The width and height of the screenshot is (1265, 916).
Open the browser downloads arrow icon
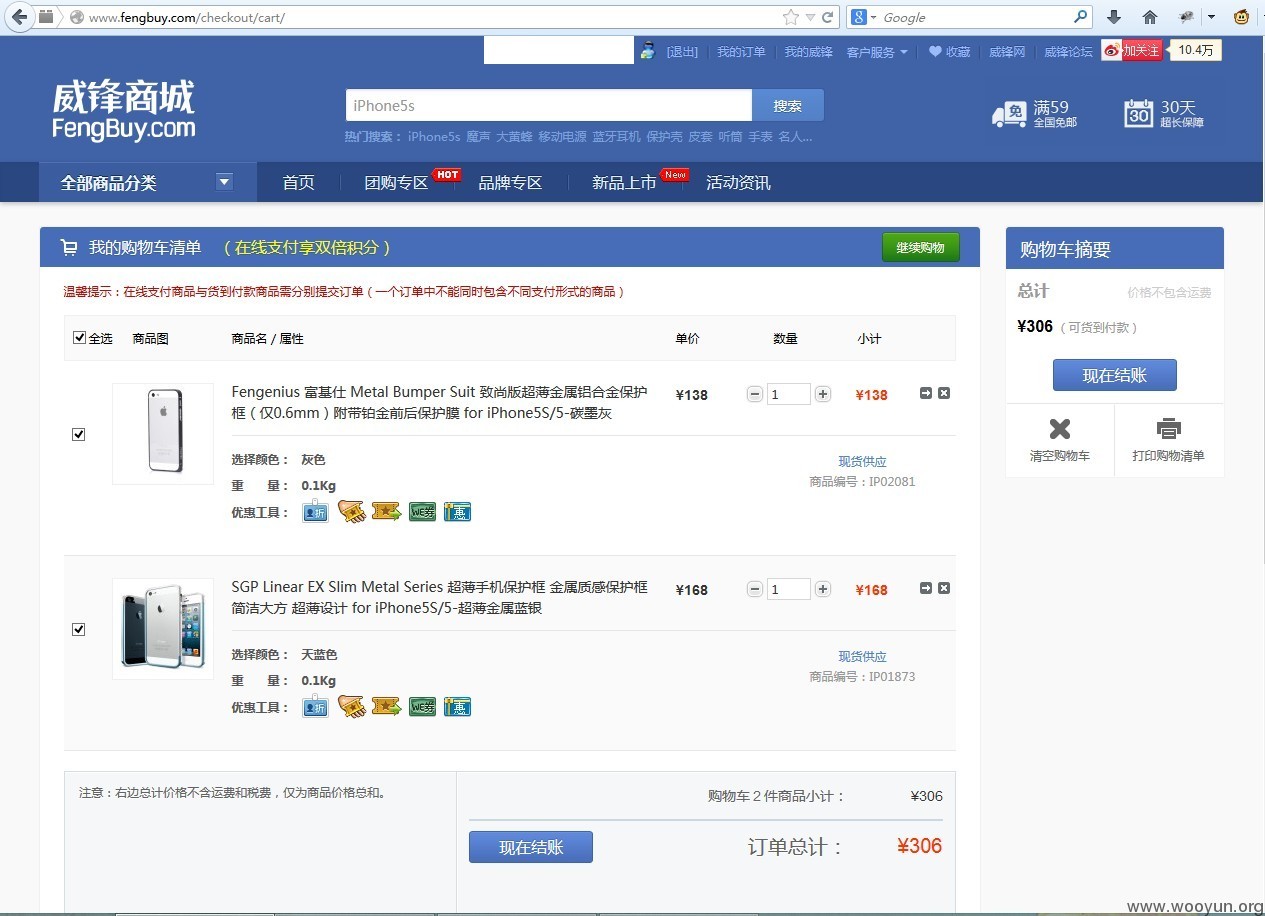point(1114,17)
